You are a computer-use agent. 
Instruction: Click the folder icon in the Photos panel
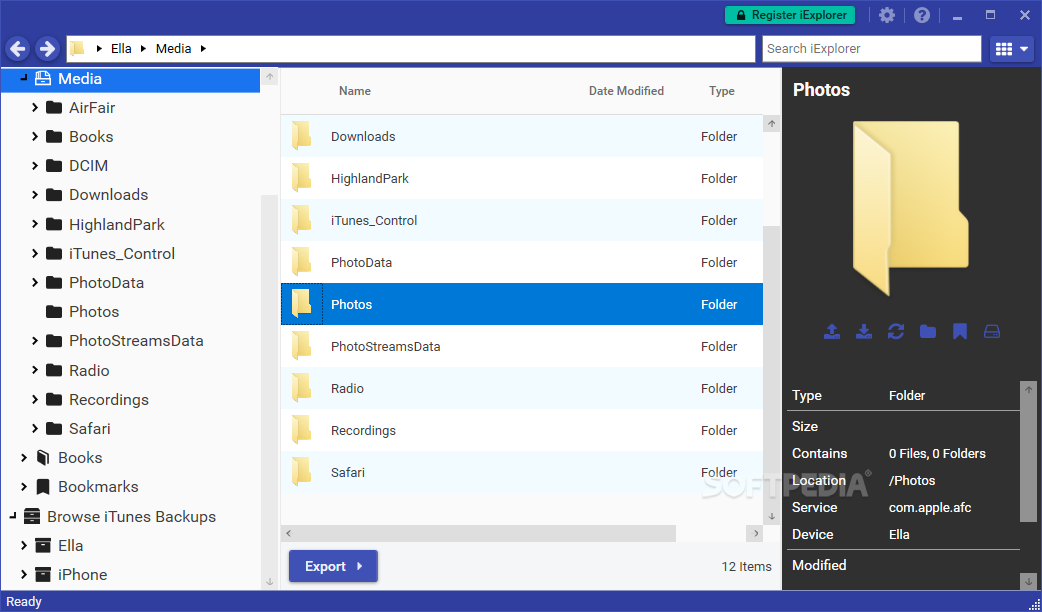[x=928, y=331]
